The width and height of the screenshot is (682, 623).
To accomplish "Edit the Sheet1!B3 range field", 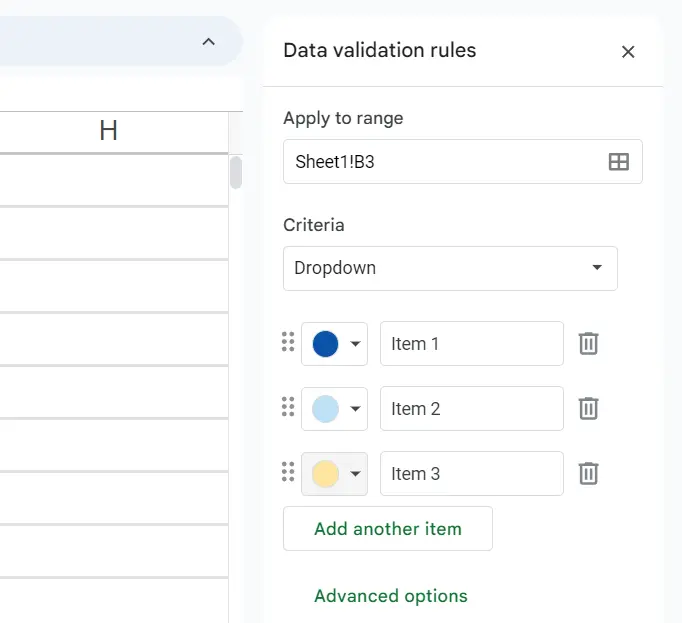I will [463, 161].
